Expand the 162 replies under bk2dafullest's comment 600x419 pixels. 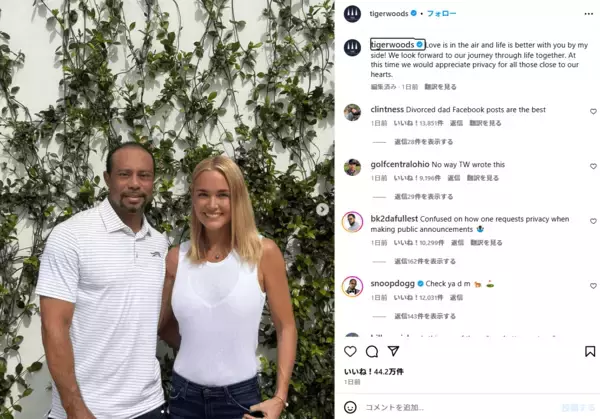tap(425, 261)
